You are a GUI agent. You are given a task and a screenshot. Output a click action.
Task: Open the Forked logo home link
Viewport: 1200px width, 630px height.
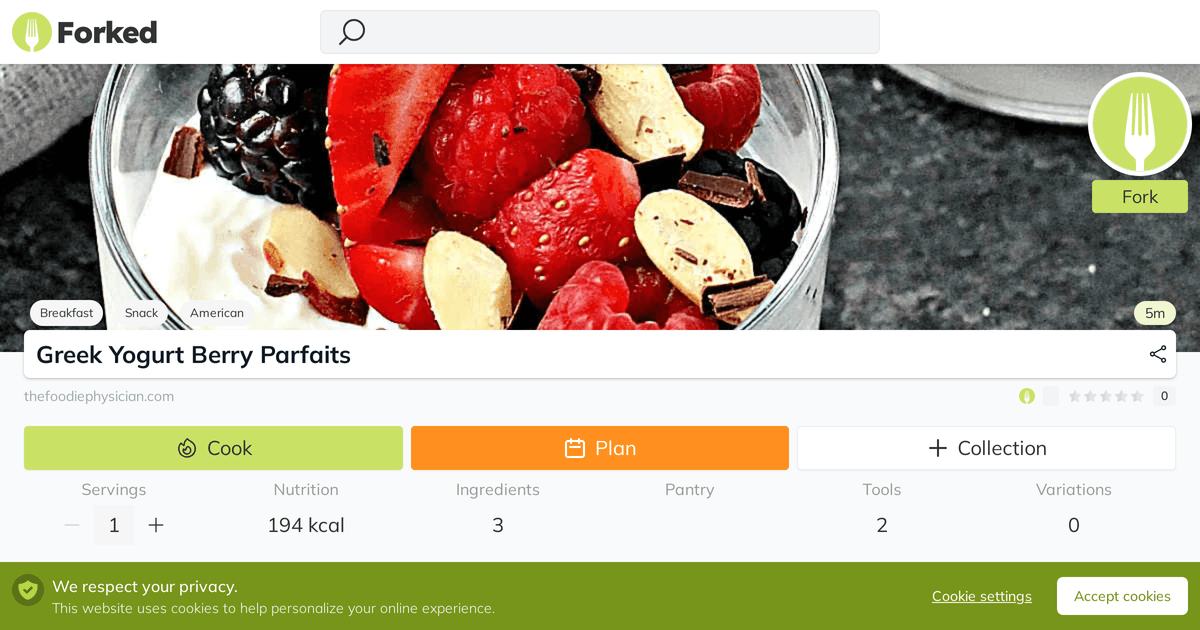point(85,32)
